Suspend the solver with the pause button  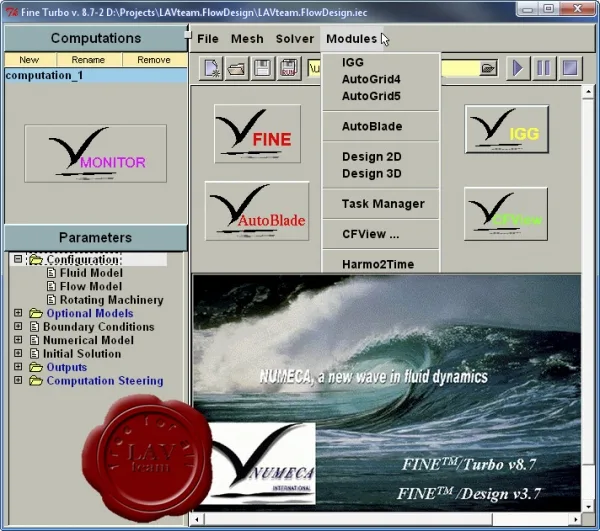pyautogui.click(x=544, y=68)
